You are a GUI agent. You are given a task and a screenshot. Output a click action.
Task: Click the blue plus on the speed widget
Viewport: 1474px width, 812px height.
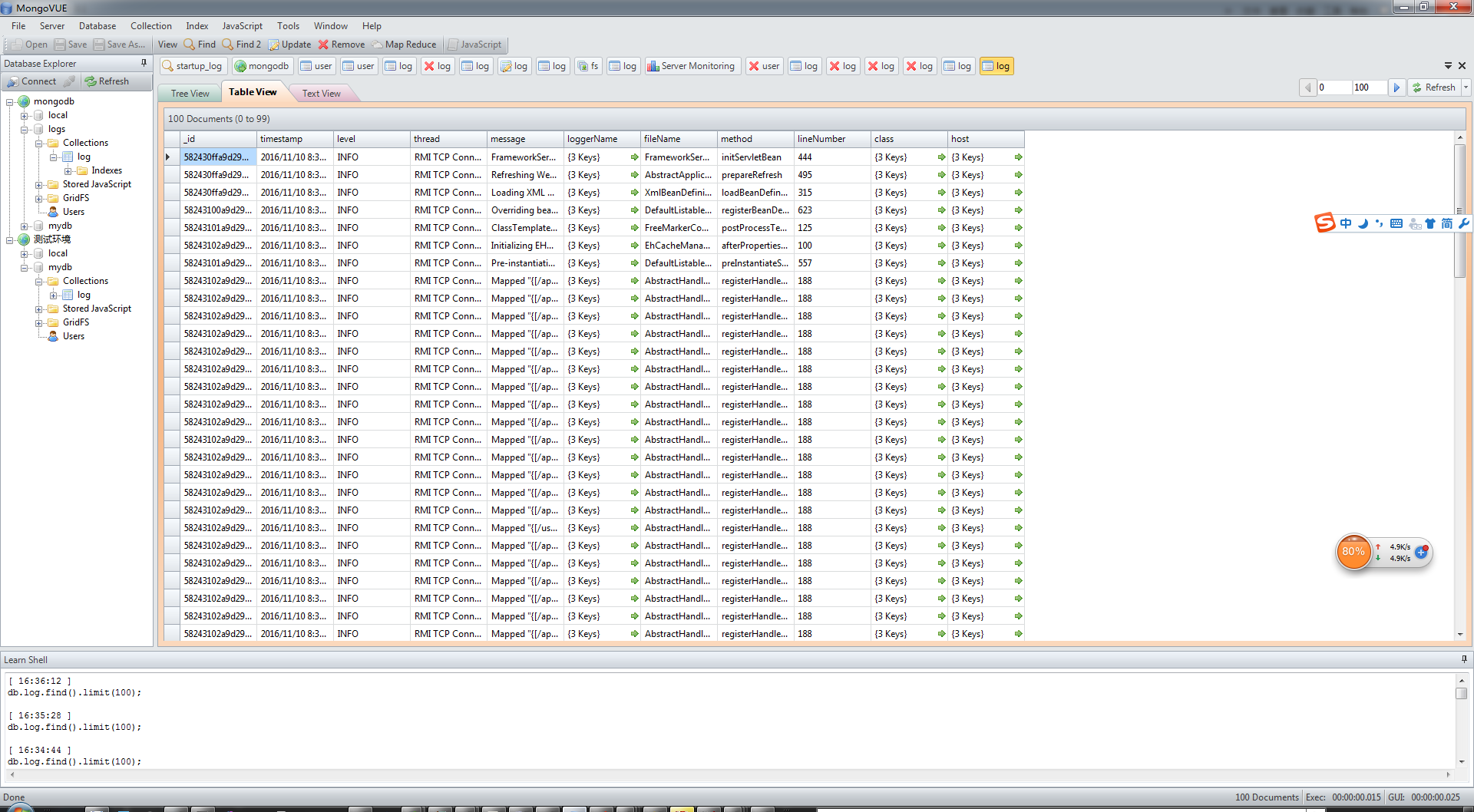coord(1421,552)
